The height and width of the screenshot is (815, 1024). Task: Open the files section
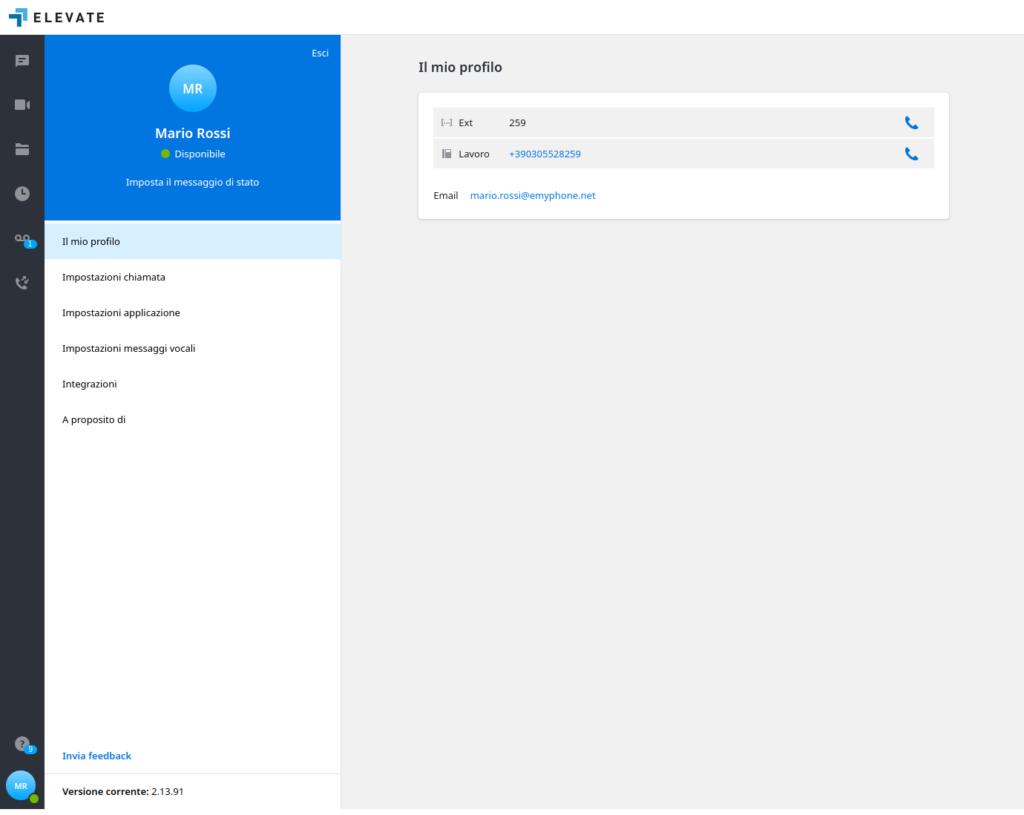click(21, 149)
